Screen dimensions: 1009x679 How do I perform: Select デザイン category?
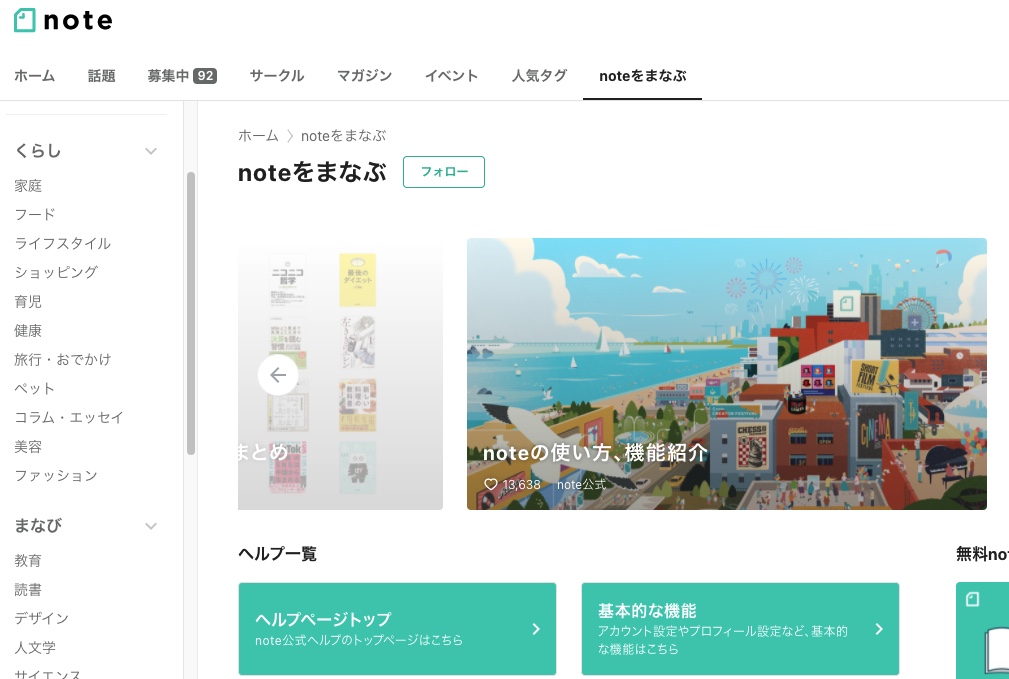pyautogui.click(x=42, y=619)
